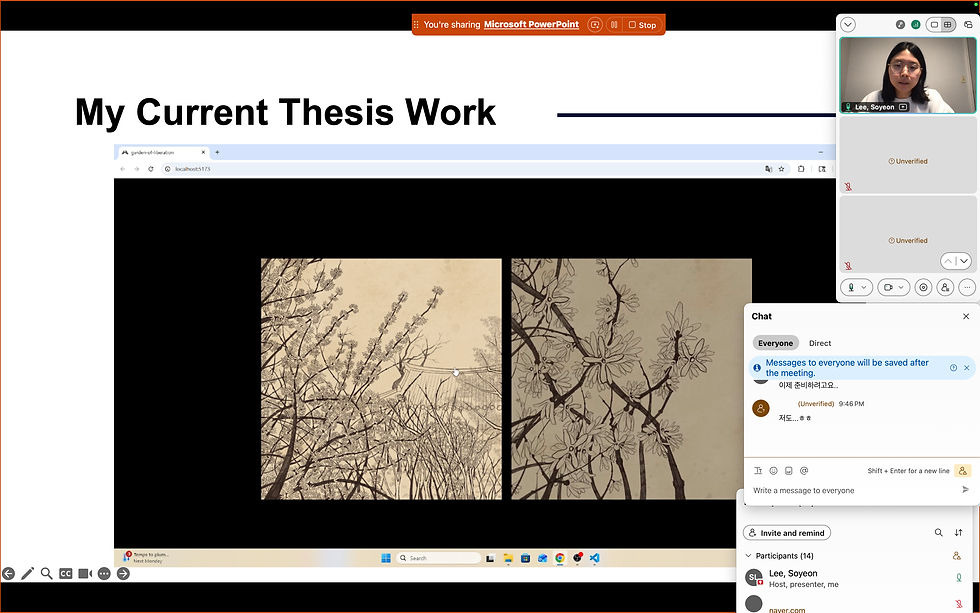This screenshot has width=980, height=613.
Task: Stop sharing Microsoft PowerPoint
Action: pos(642,25)
